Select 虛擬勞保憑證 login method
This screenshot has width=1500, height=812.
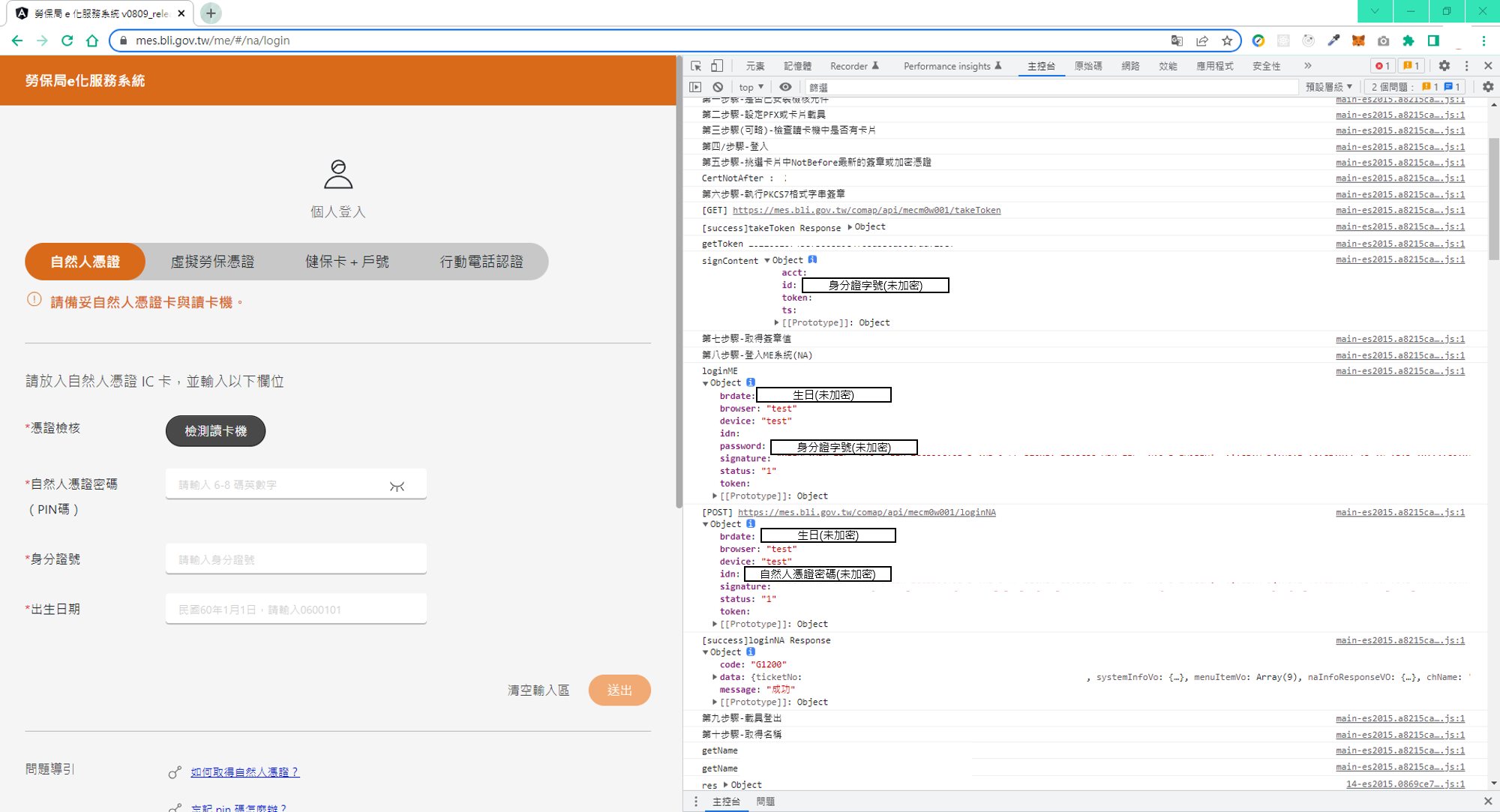coord(212,262)
